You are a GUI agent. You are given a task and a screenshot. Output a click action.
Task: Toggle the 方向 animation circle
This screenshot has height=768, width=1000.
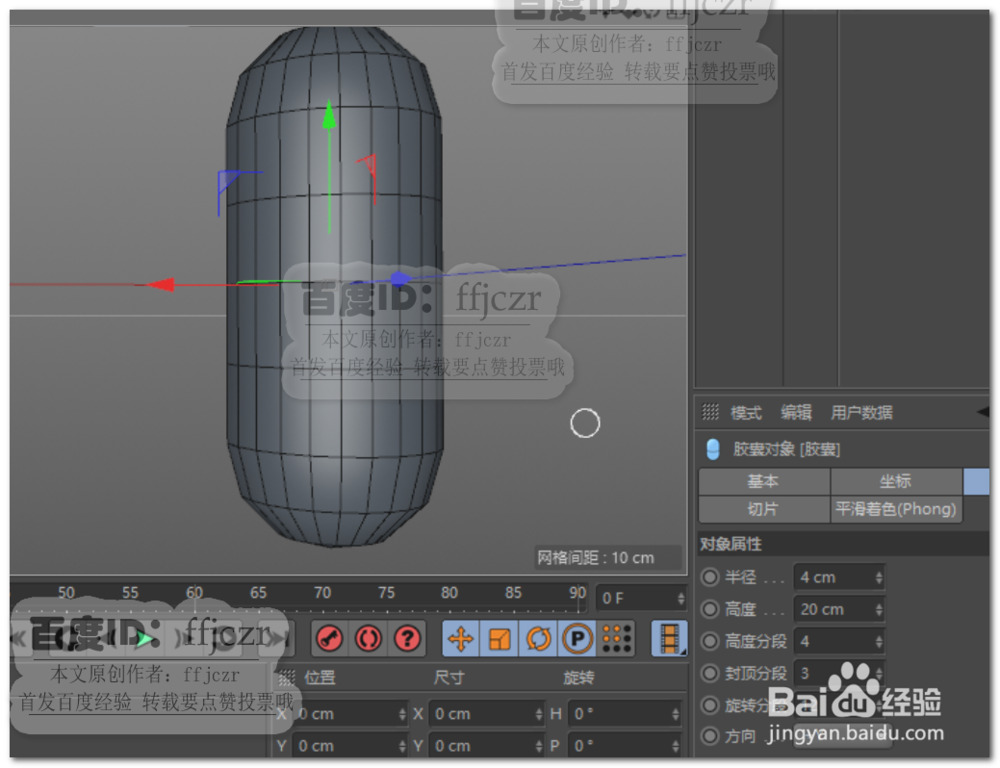click(x=710, y=736)
